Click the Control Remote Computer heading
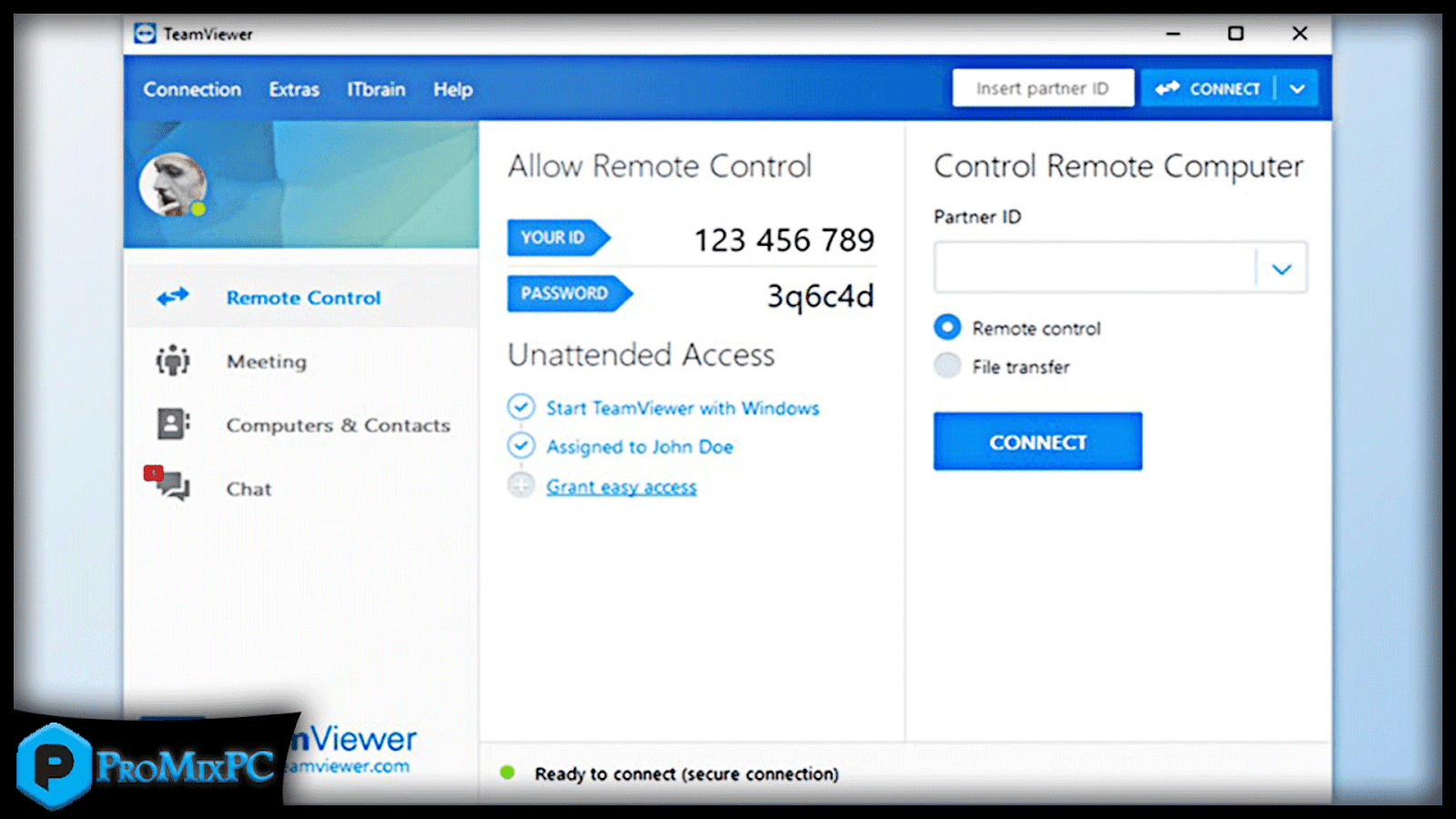Image resolution: width=1456 pixels, height=819 pixels. 1118,167
